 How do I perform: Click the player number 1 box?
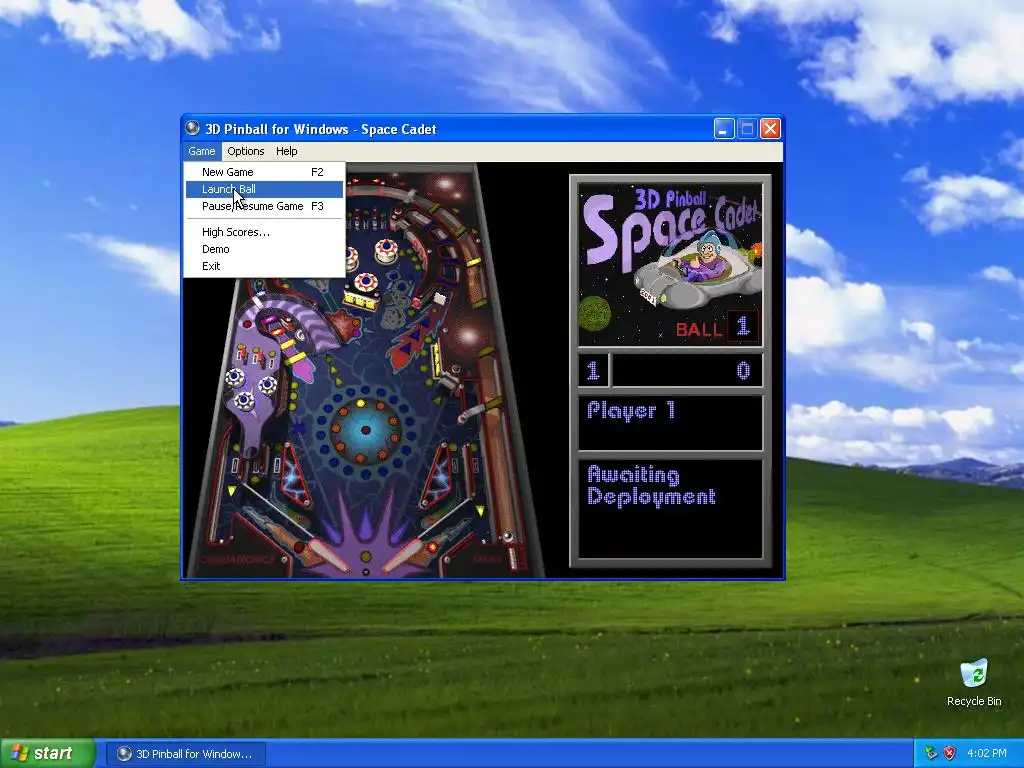(x=593, y=371)
